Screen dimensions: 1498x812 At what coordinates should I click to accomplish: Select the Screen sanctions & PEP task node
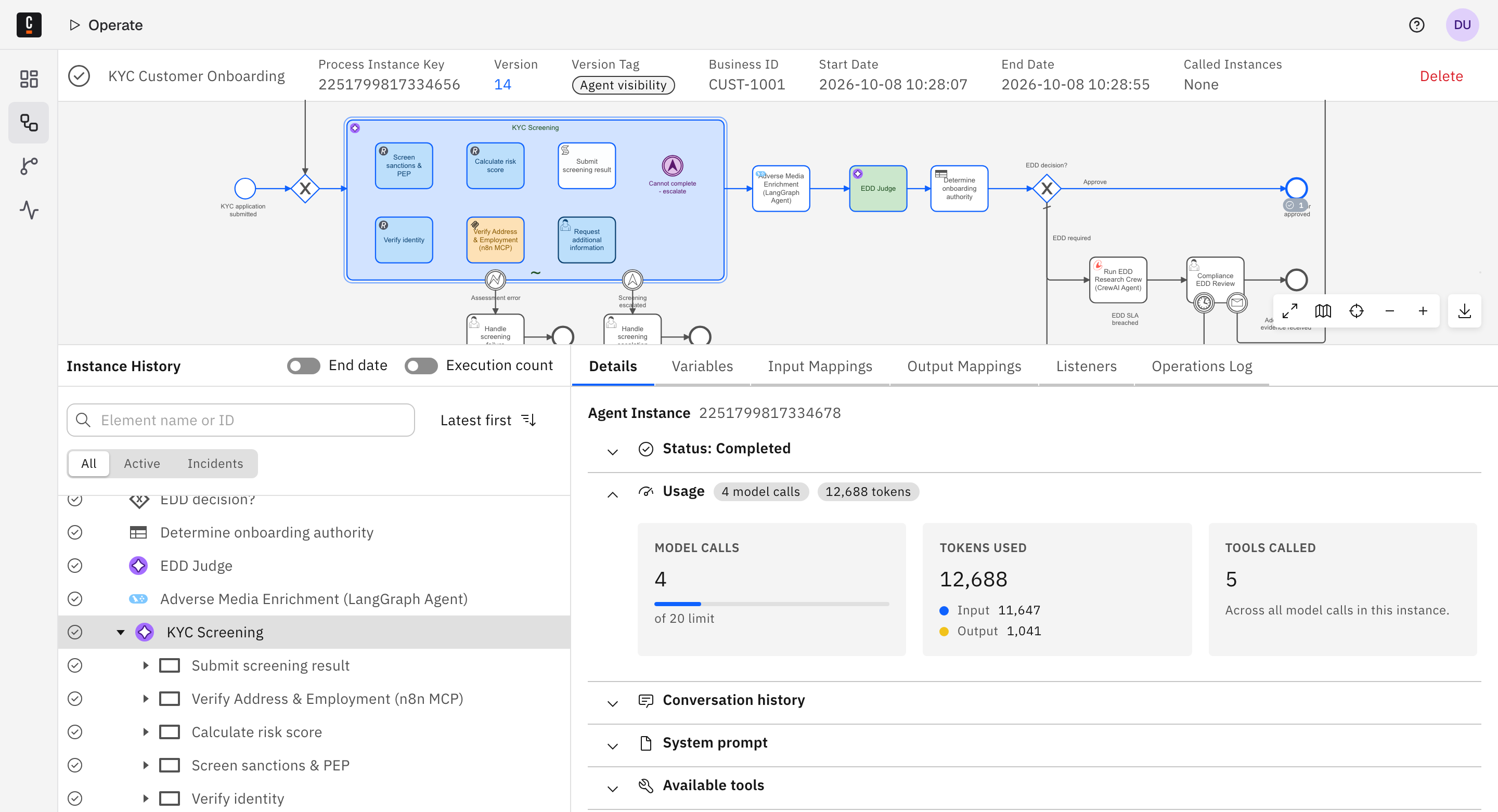(404, 166)
